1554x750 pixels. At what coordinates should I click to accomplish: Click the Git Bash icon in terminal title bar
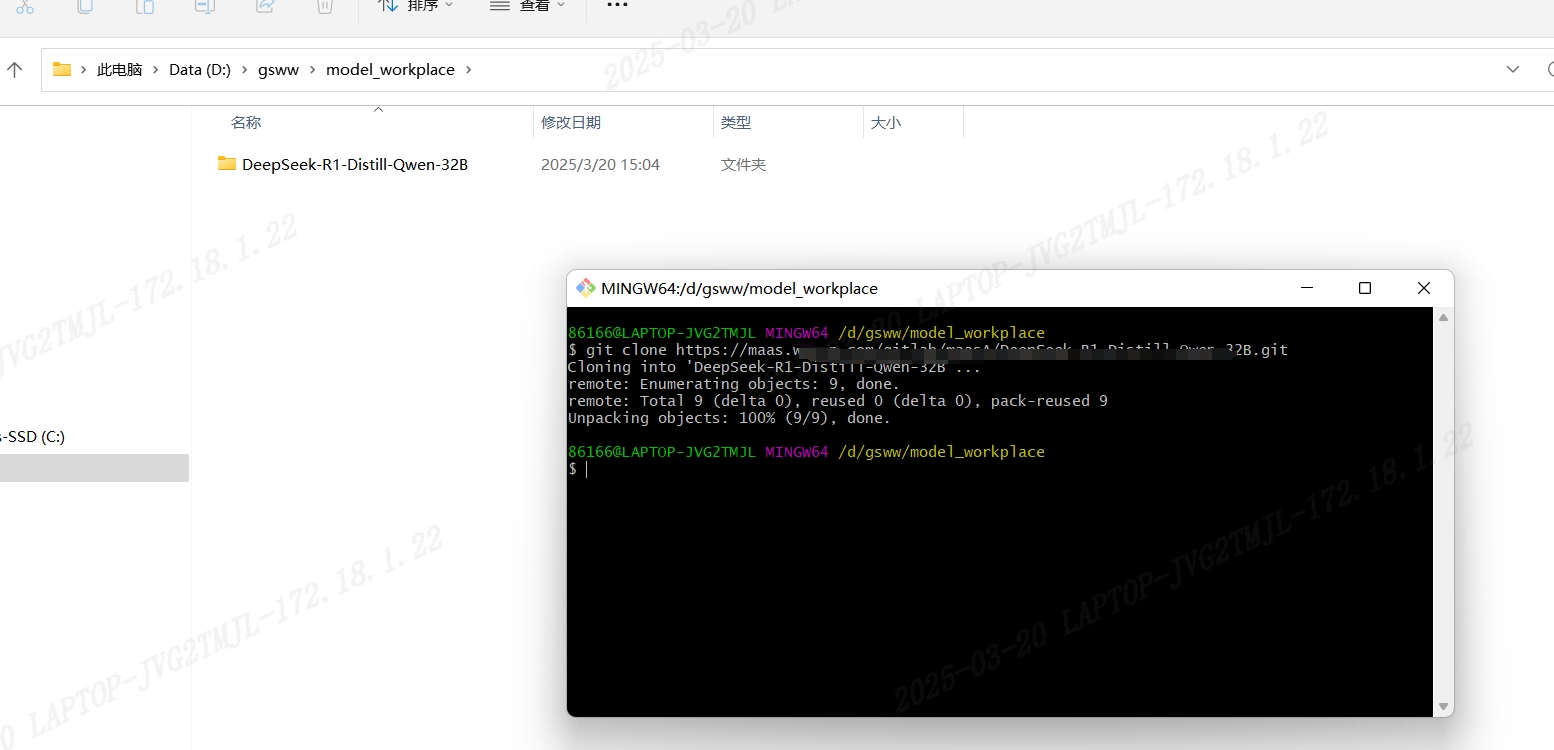586,288
